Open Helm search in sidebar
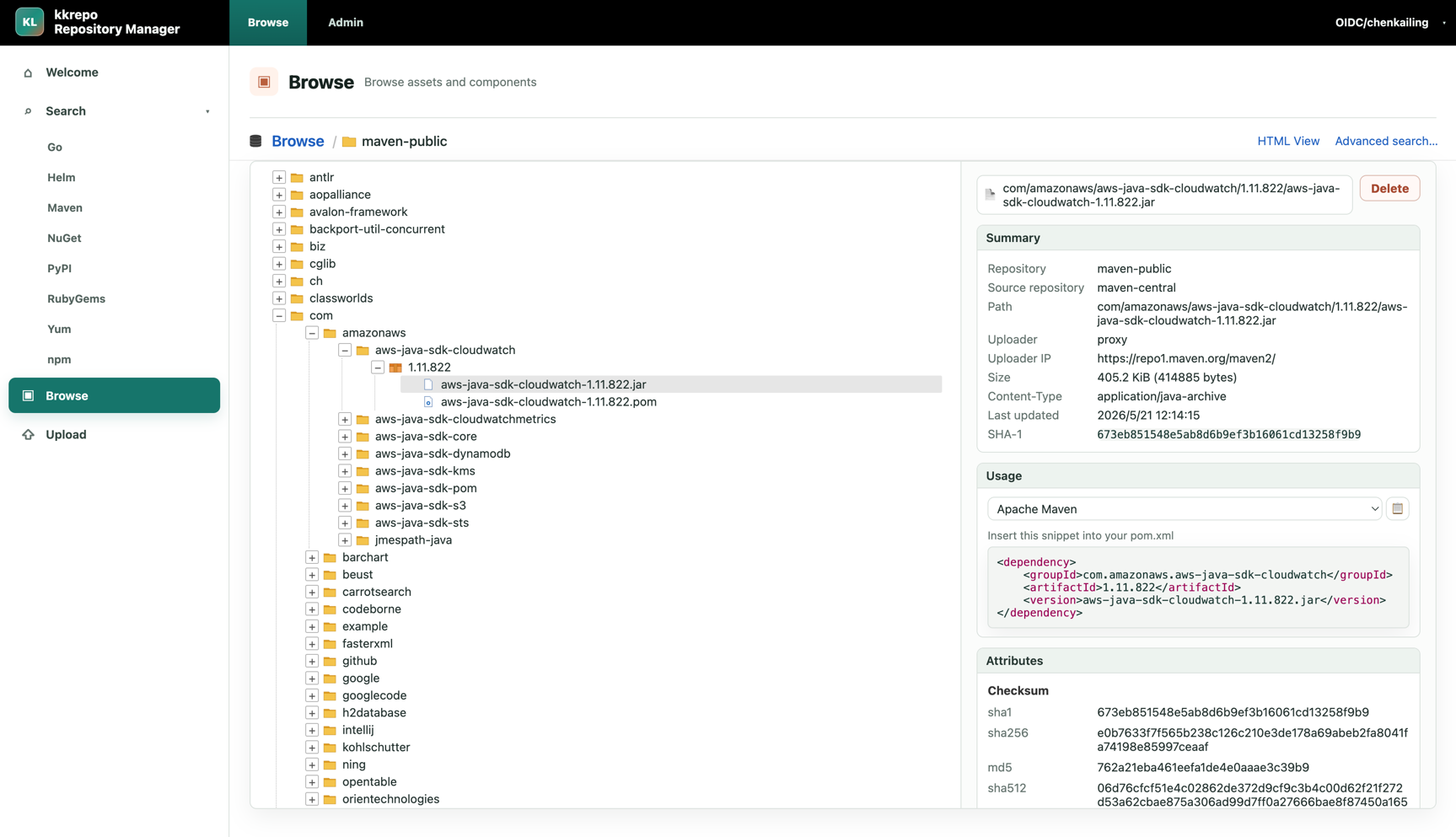Viewport: 1456px width, 837px height. (x=61, y=178)
